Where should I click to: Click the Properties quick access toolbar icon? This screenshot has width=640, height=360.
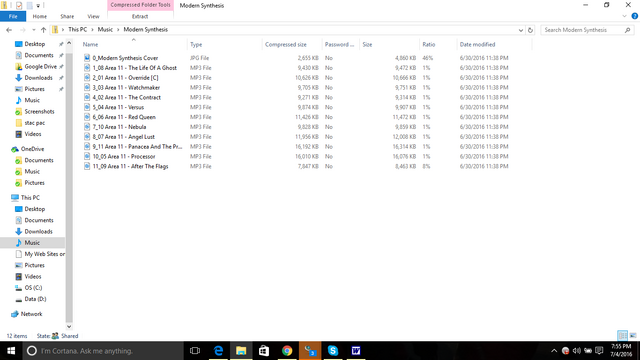[19, 5]
